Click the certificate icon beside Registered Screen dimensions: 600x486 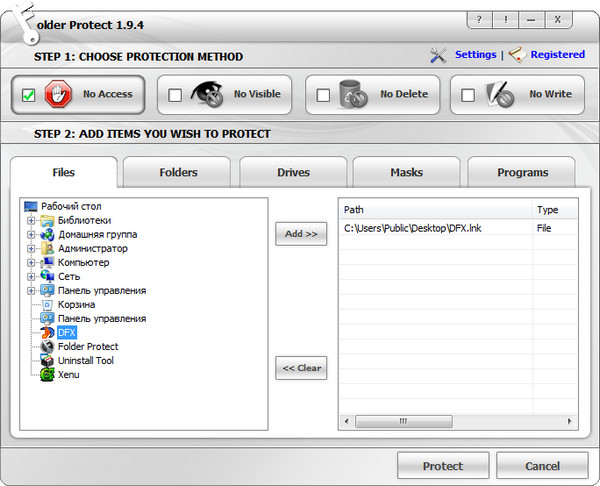click(x=517, y=55)
